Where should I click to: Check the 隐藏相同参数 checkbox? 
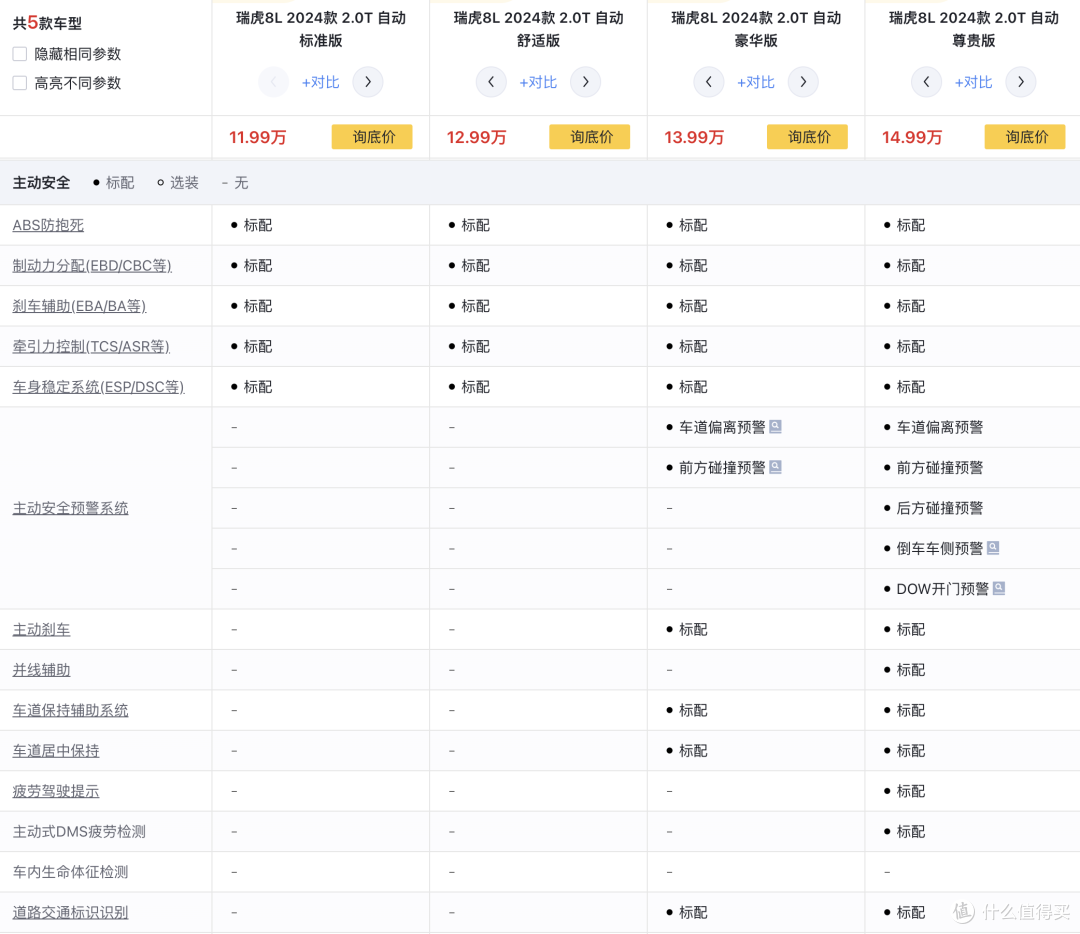[x=20, y=54]
